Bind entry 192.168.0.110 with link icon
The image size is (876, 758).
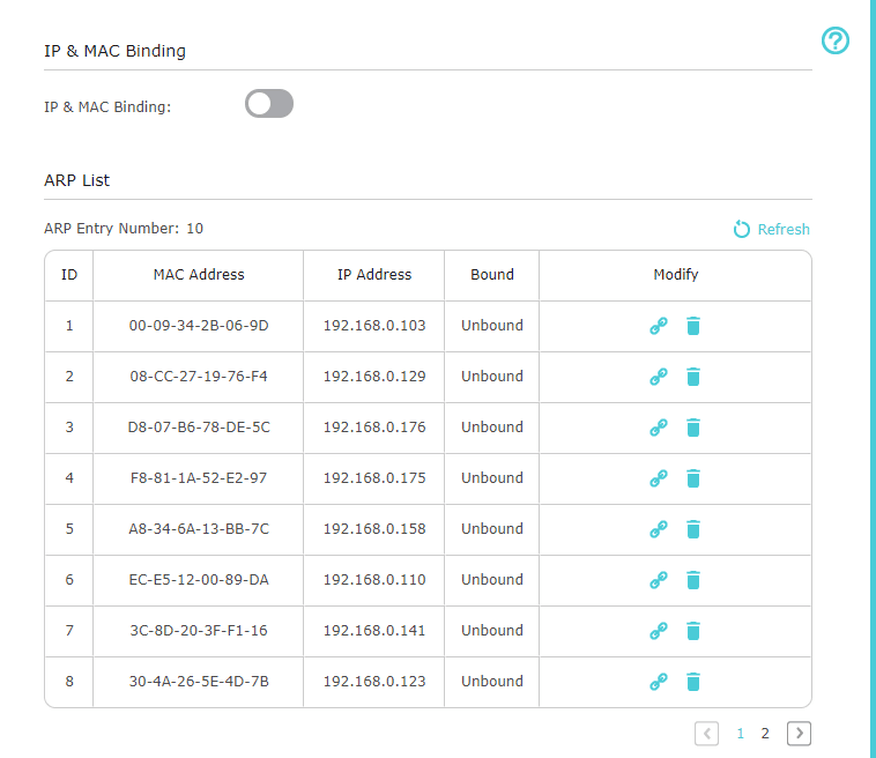(659, 580)
